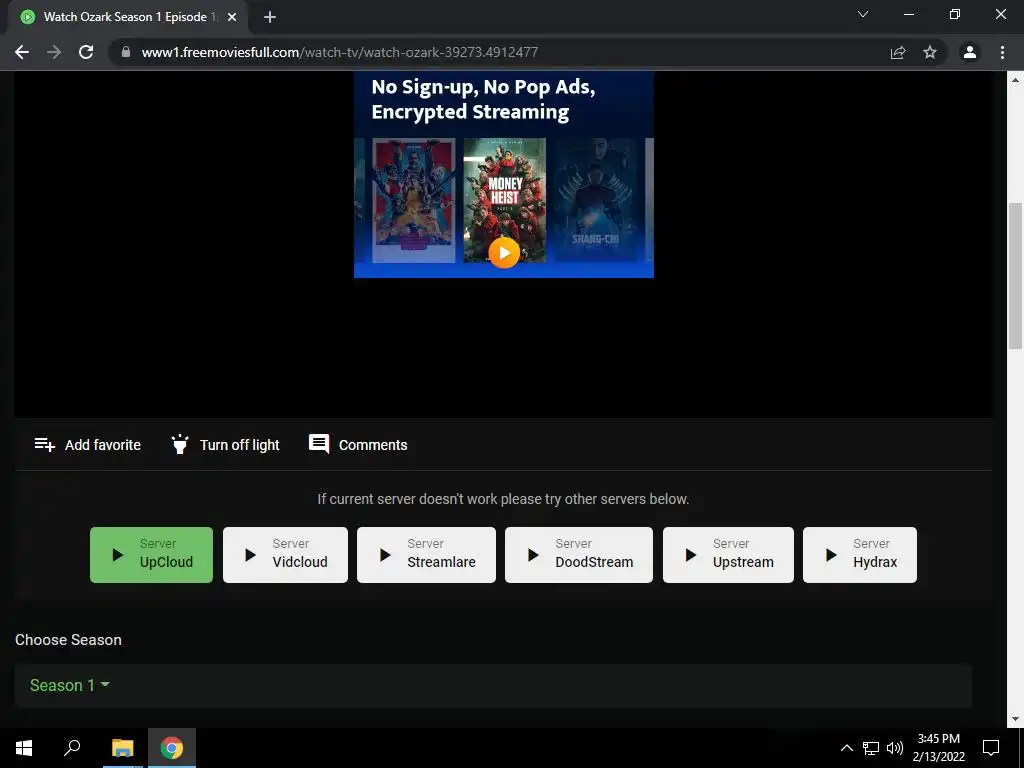This screenshot has width=1024, height=768.
Task: Open the Shang-Chi poster thumbnail
Action: 595,200
